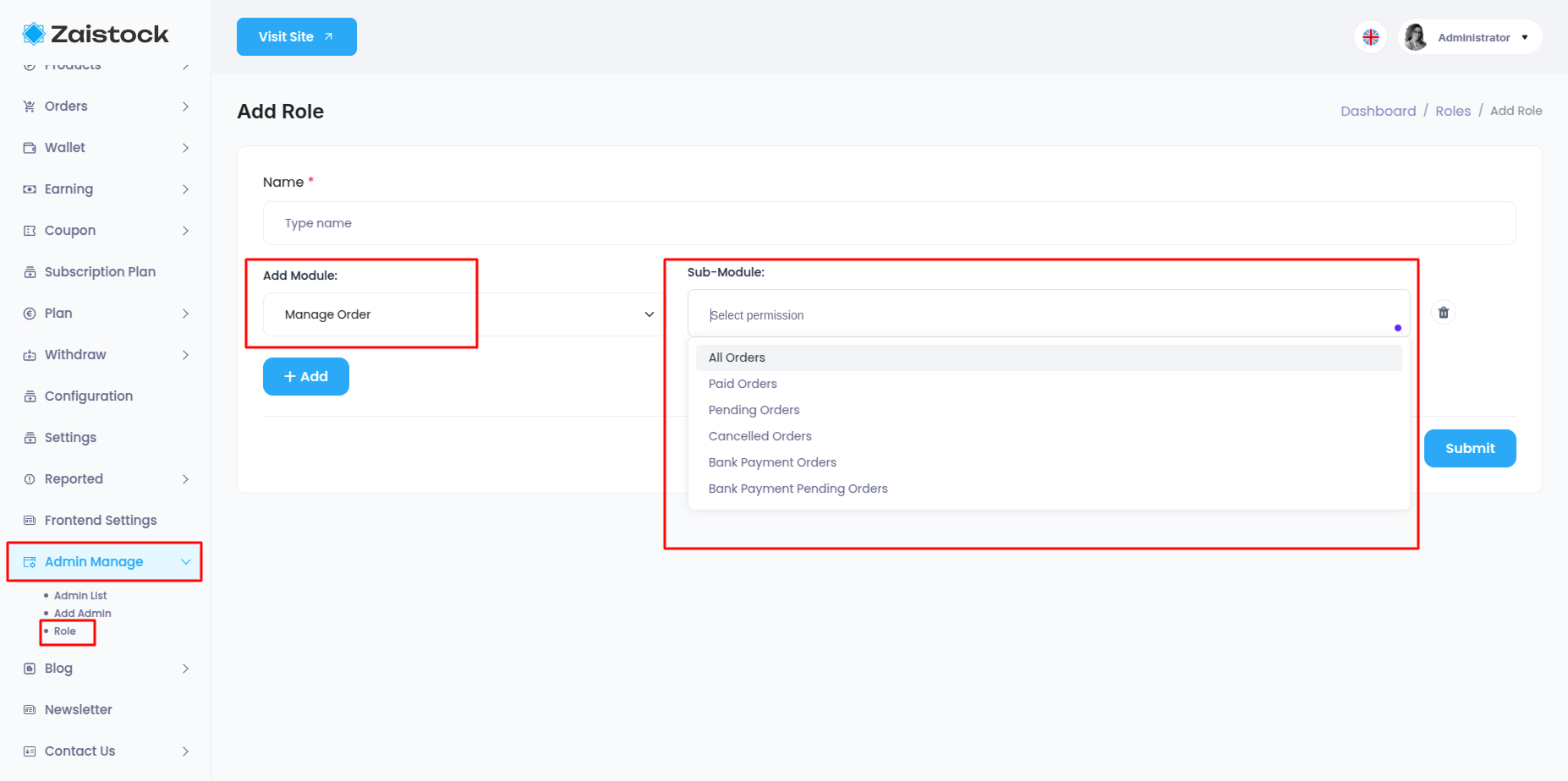Click the Blog icon in the sidebar
This screenshot has height=781, width=1568.
pyautogui.click(x=30, y=669)
